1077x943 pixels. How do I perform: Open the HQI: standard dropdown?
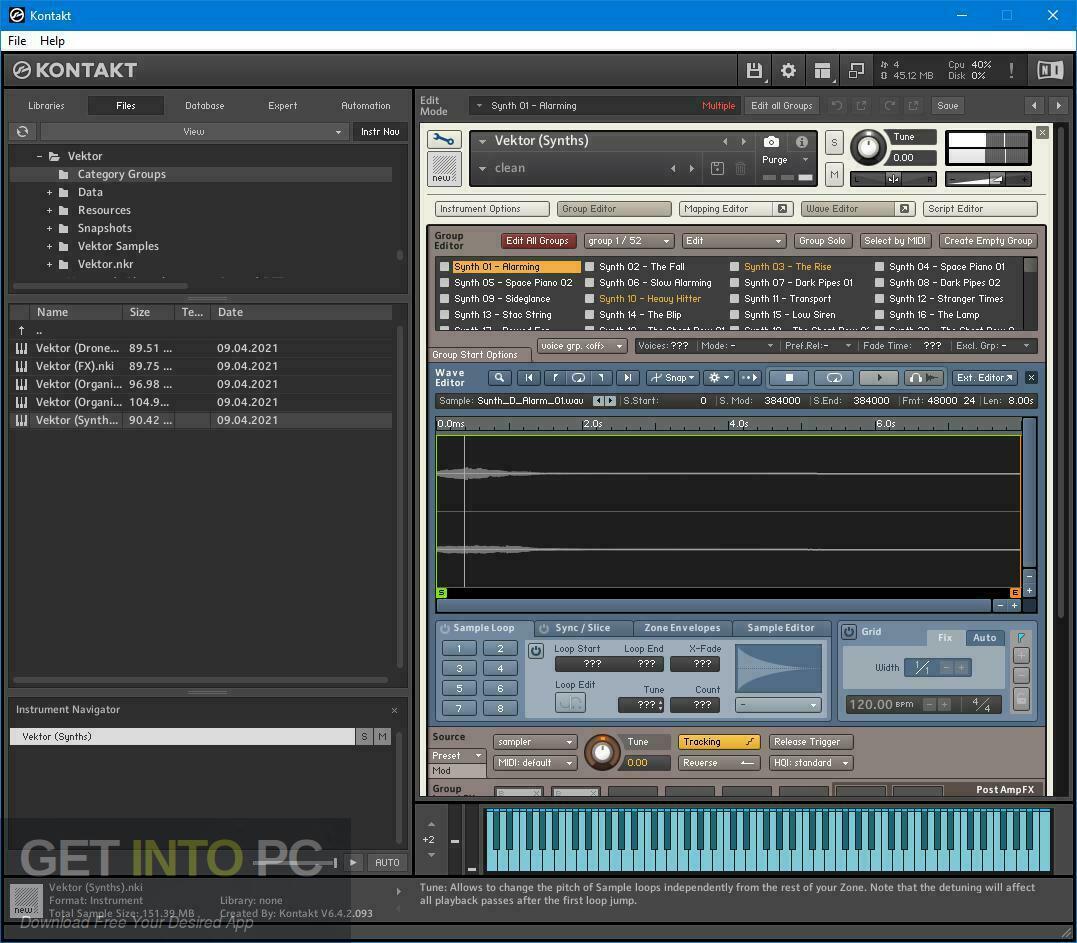810,763
